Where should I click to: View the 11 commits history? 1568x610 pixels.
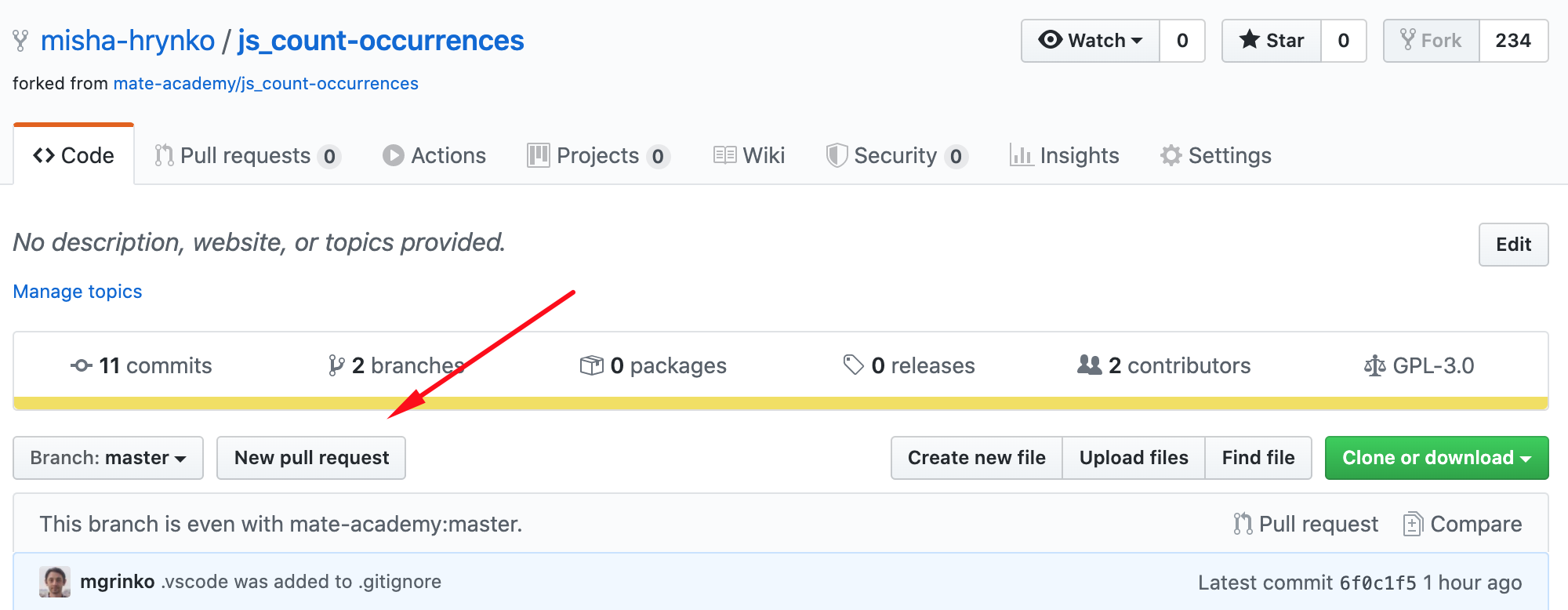pos(141,365)
